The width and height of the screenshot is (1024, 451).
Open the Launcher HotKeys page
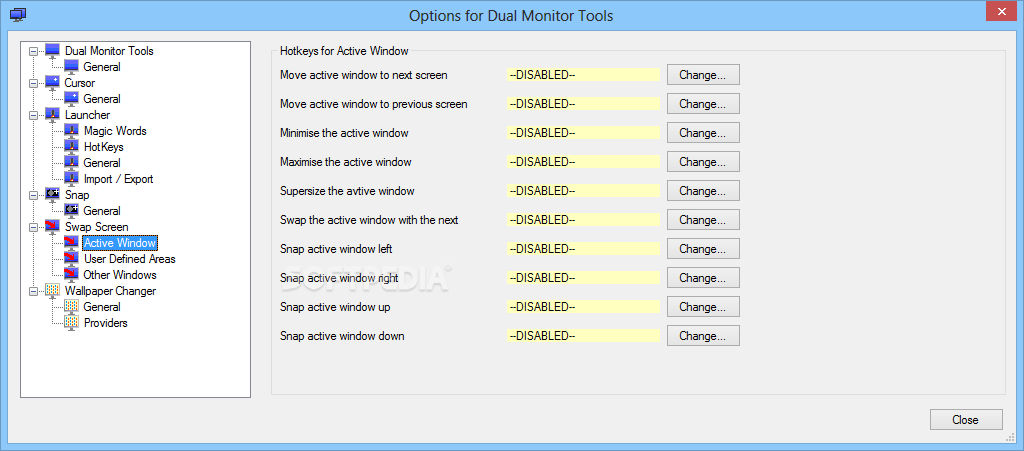[103, 147]
